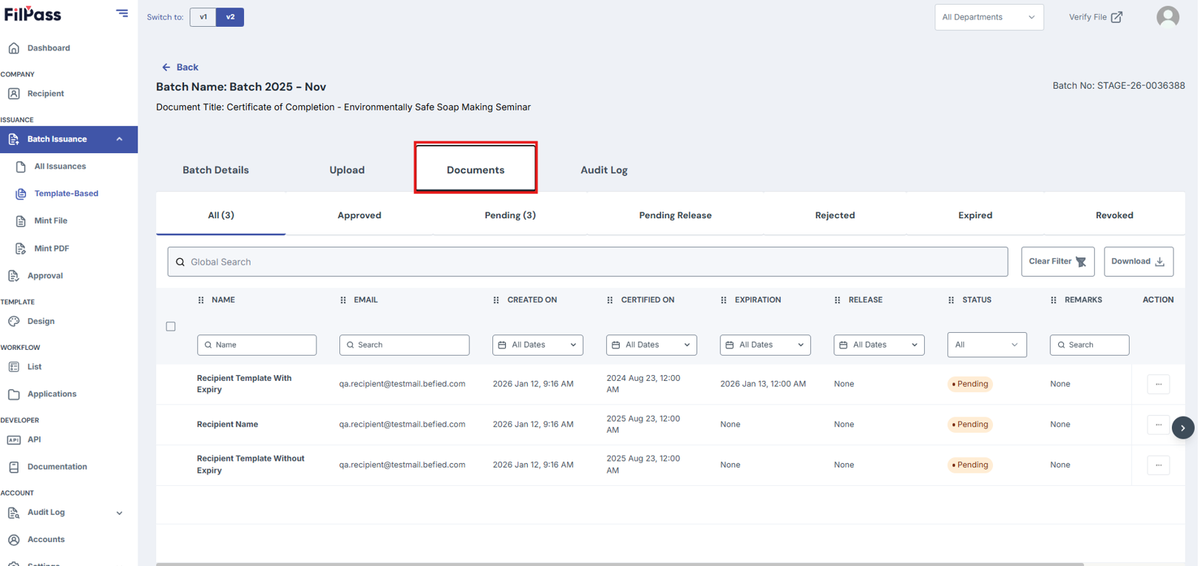Viewport: 1200px width, 566px height.
Task: Click the drag handle icon beside RELEASE column
Action: [838, 300]
